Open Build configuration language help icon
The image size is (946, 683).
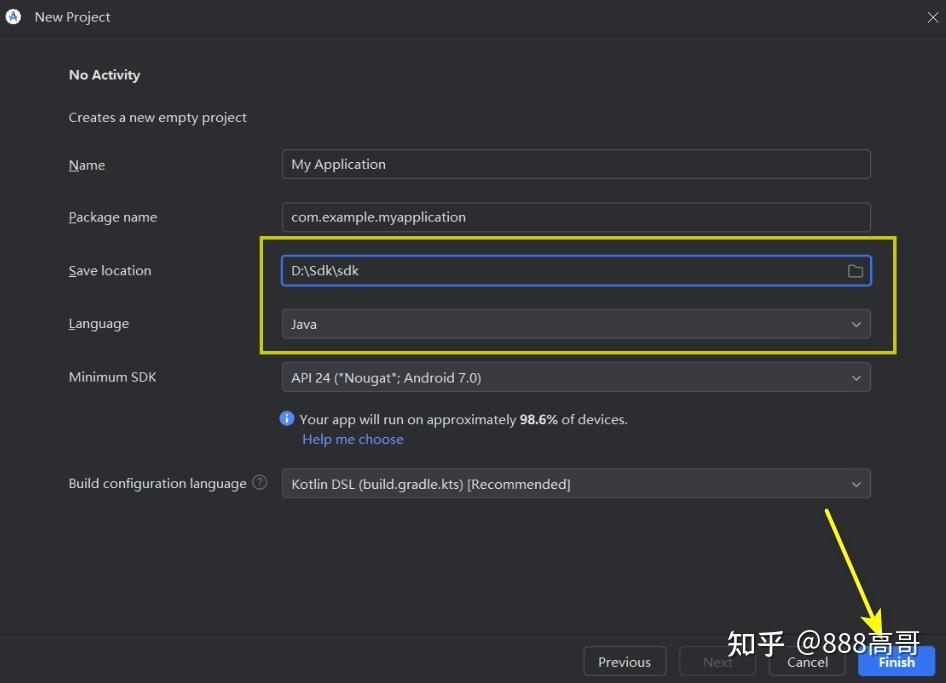tap(259, 483)
